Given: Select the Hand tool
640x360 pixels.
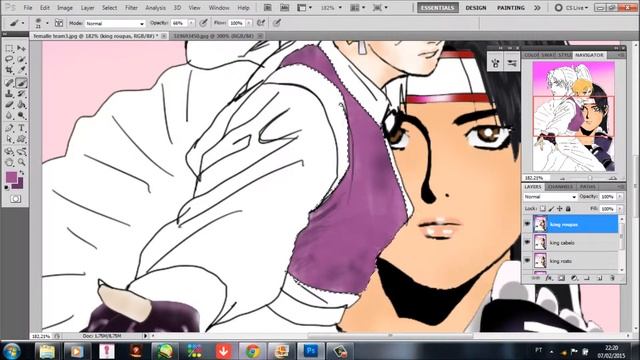Looking at the screenshot, I should coord(9,162).
